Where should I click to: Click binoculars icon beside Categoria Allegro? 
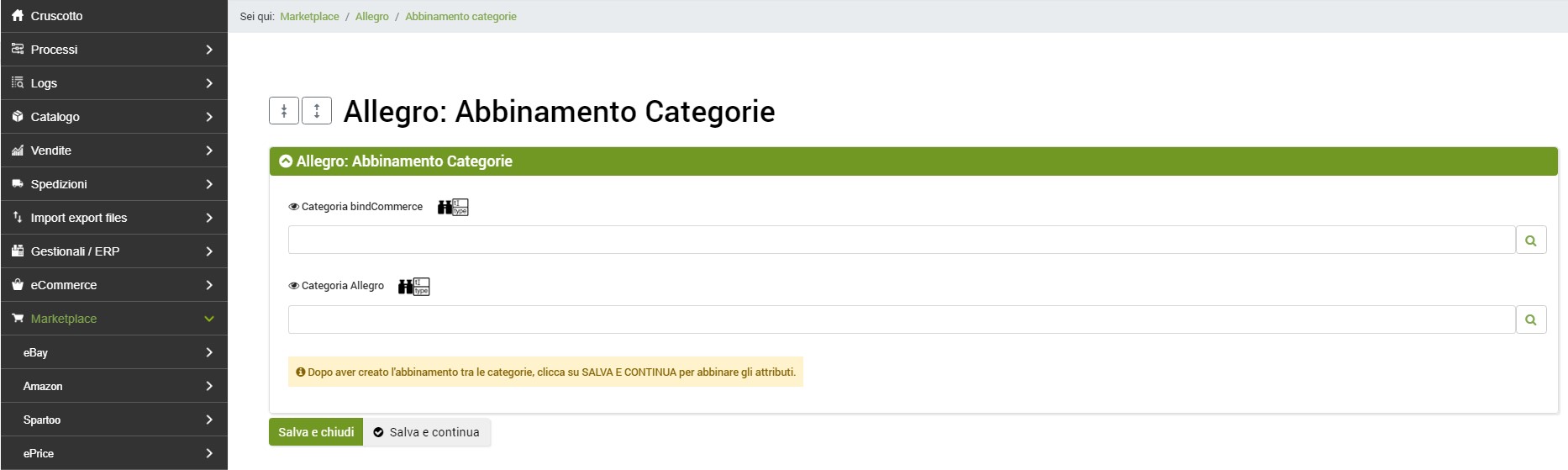coord(406,287)
